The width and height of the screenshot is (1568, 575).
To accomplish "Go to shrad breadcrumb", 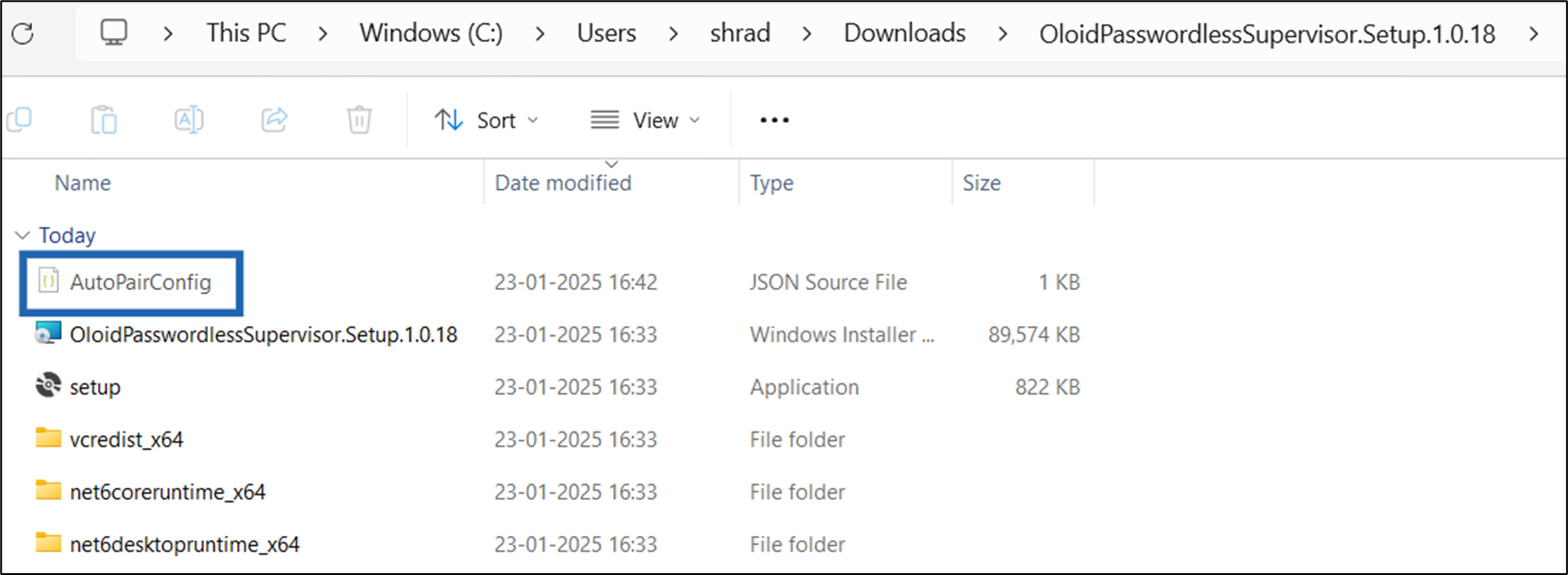I will coord(739,34).
